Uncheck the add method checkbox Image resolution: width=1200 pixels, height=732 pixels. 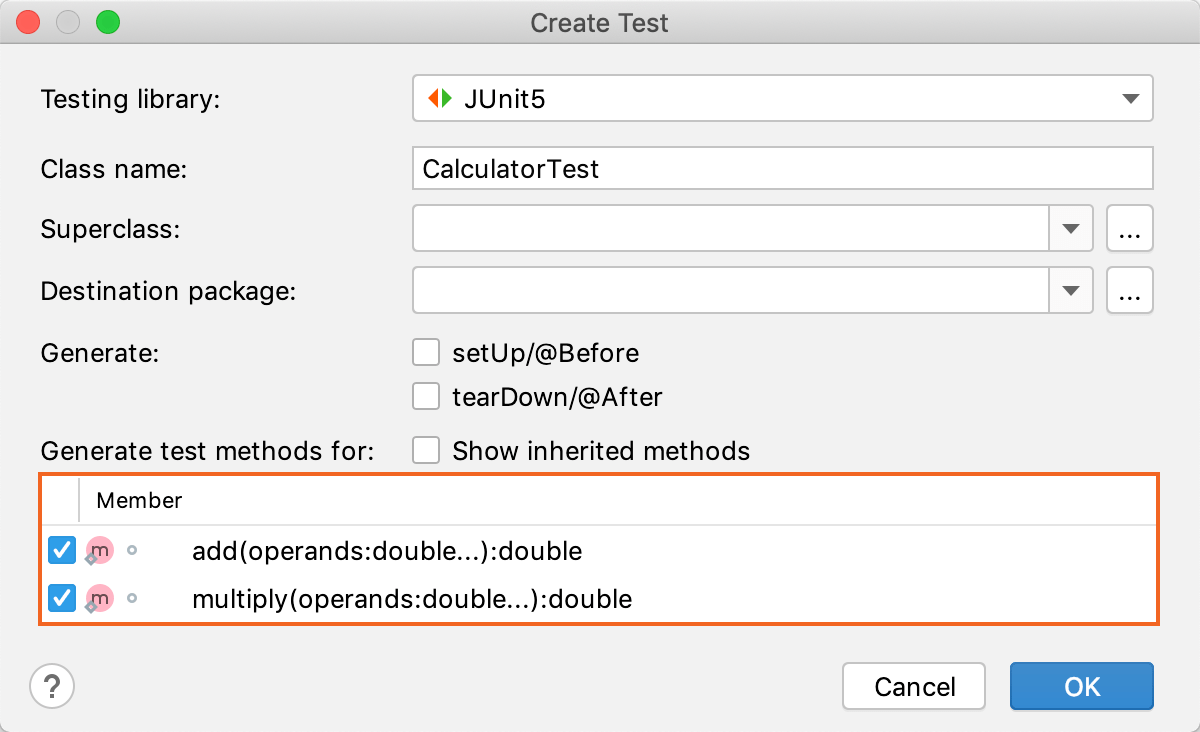click(61, 550)
